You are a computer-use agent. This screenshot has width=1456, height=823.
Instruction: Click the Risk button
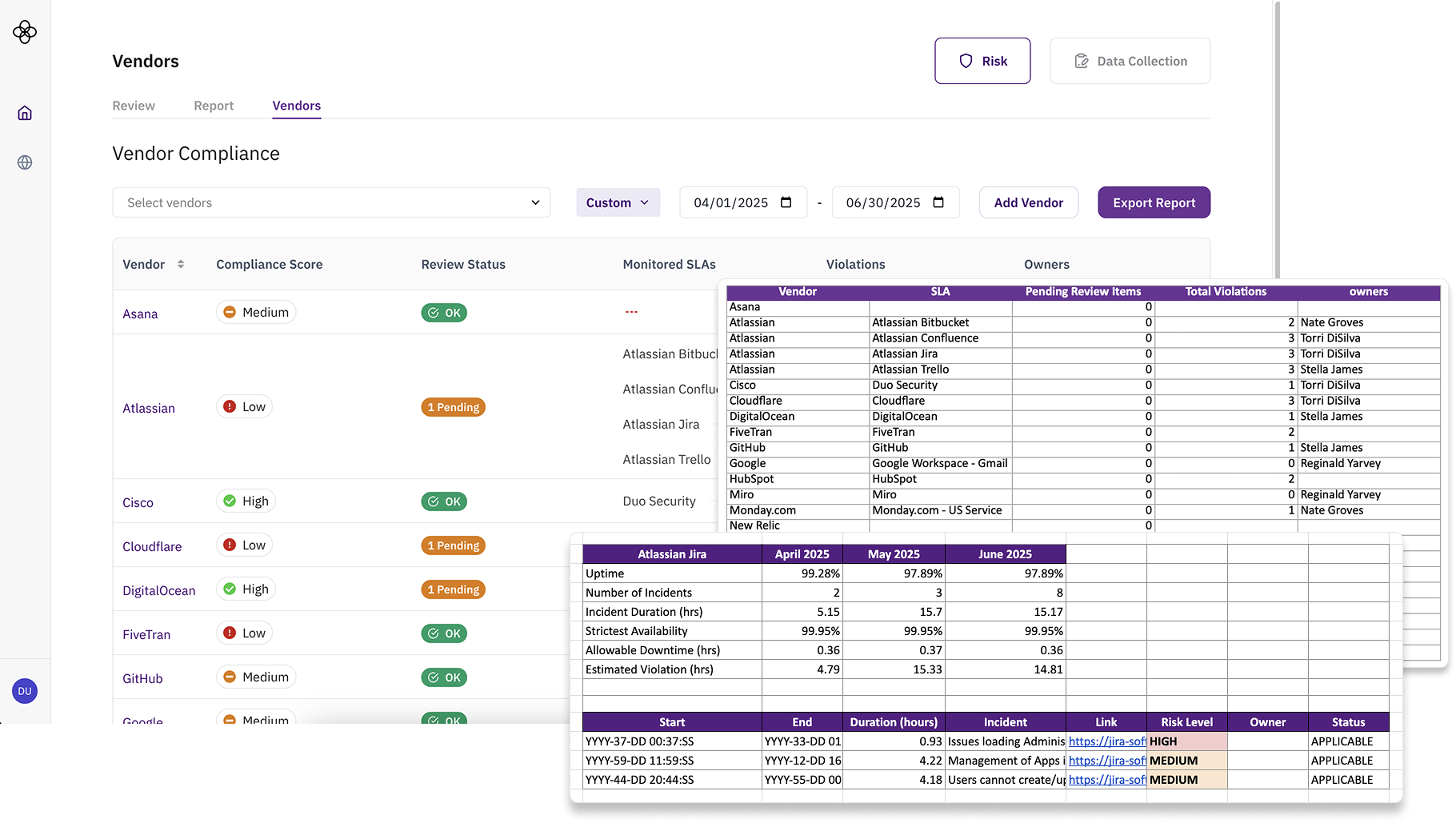pyautogui.click(x=982, y=61)
